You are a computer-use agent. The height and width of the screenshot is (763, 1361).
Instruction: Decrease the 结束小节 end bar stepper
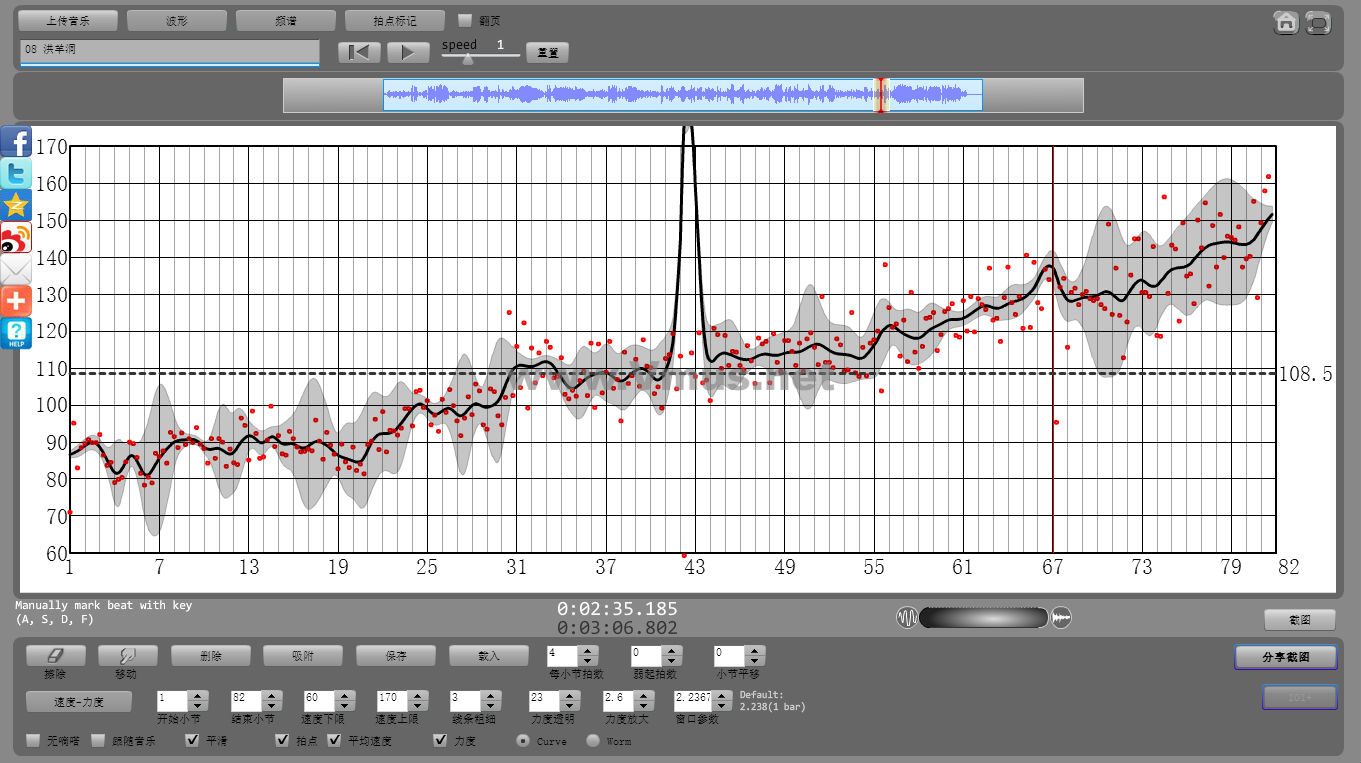click(271, 706)
